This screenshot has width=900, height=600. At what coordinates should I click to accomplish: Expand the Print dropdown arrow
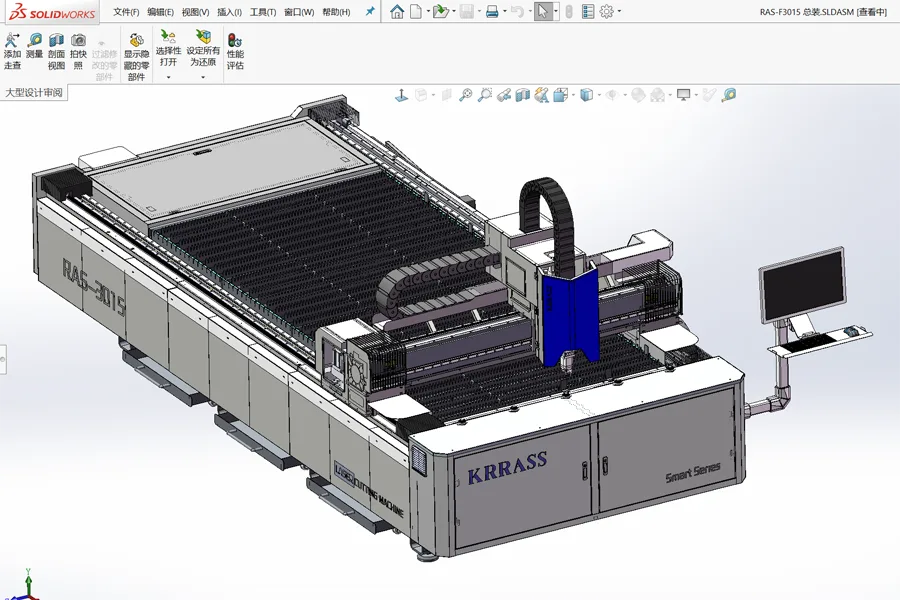click(x=505, y=11)
